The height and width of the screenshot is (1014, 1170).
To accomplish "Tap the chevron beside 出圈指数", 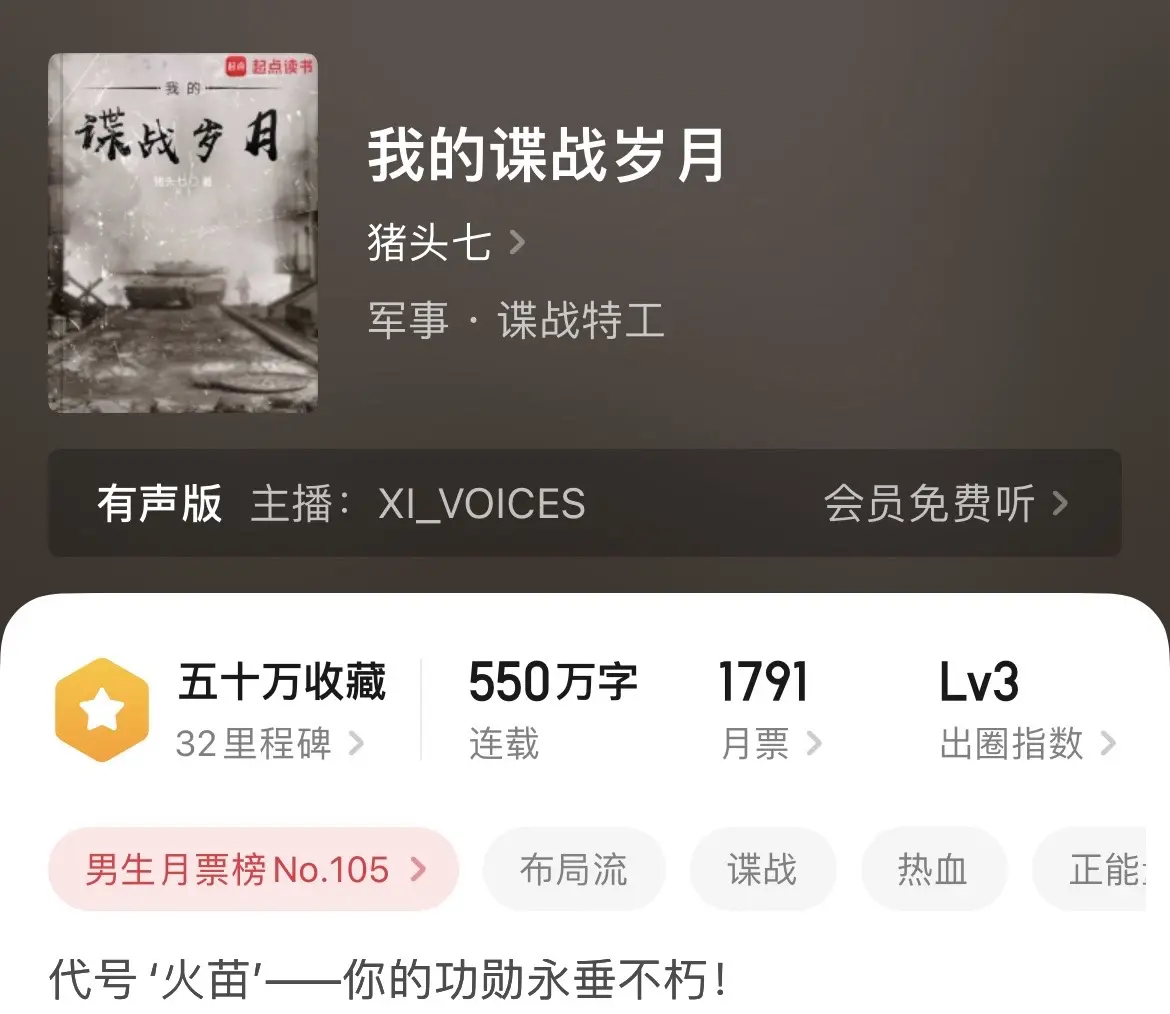I will (1108, 743).
